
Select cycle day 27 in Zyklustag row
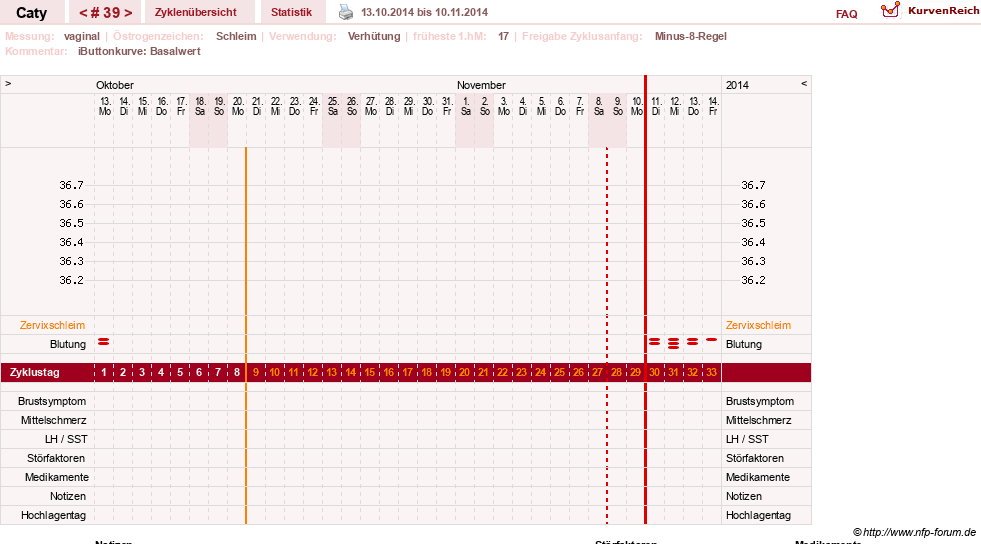597,372
